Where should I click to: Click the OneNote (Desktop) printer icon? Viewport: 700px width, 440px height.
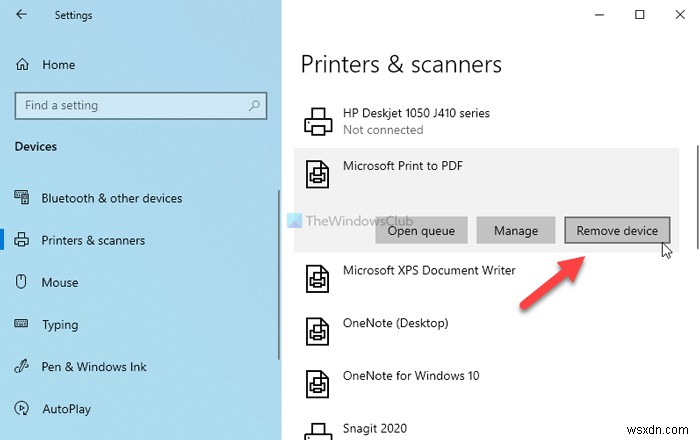point(317,331)
